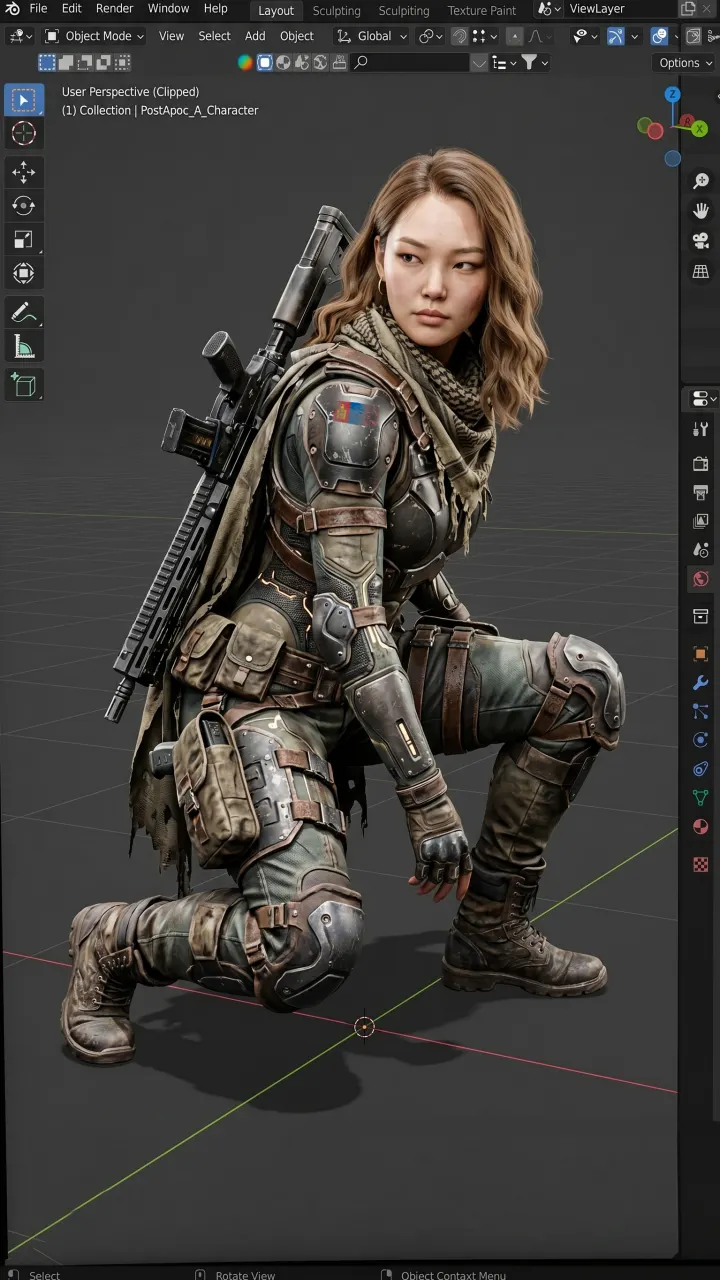Open the Render menu
Viewport: 720px width, 1280px height.
click(115, 8)
